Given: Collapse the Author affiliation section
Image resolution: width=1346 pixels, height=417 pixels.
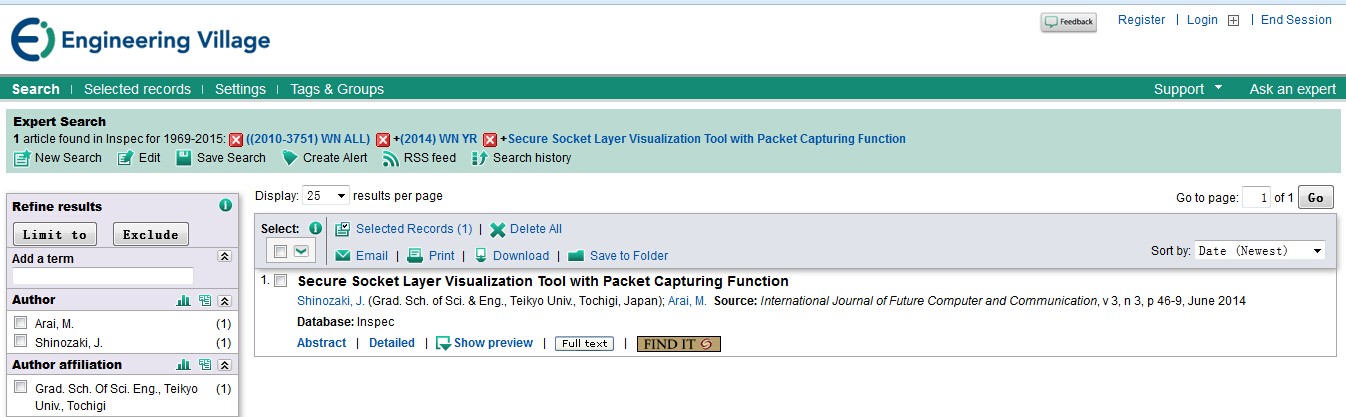Looking at the screenshot, I should (x=225, y=365).
